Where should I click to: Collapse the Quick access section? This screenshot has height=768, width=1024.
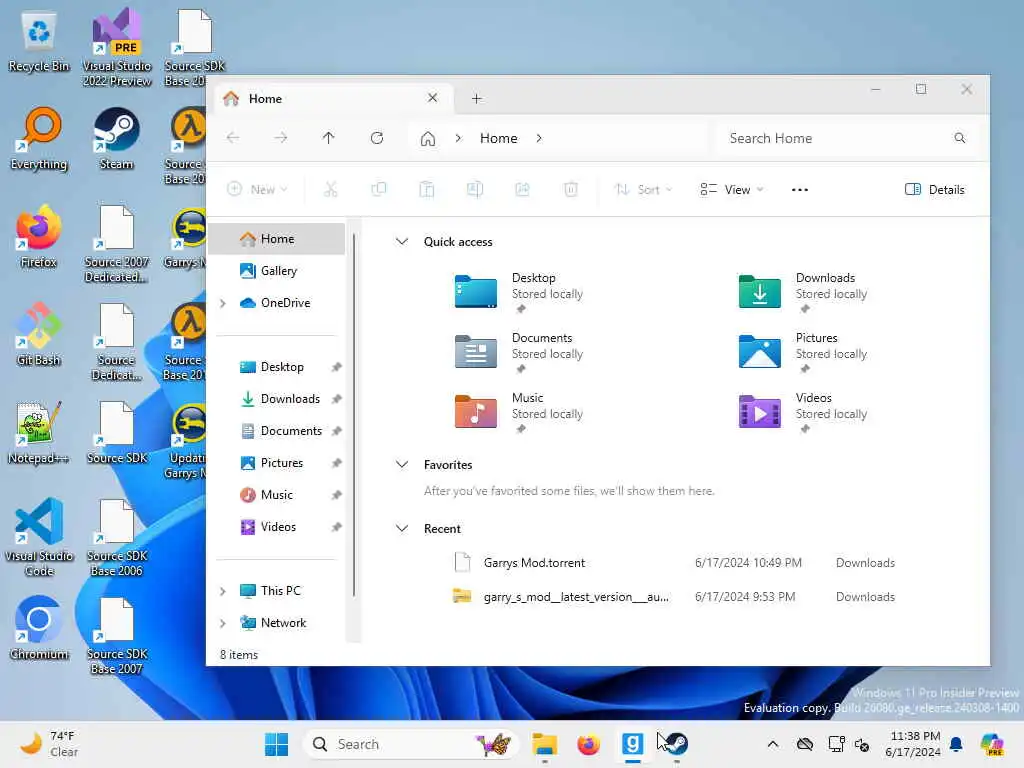402,242
